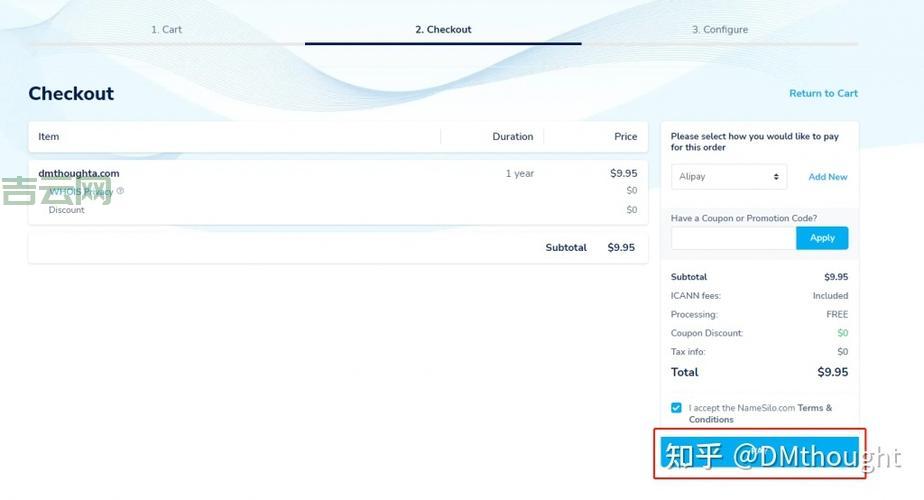Go to the 1. Cart step tab
924x500 pixels.
tap(166, 30)
